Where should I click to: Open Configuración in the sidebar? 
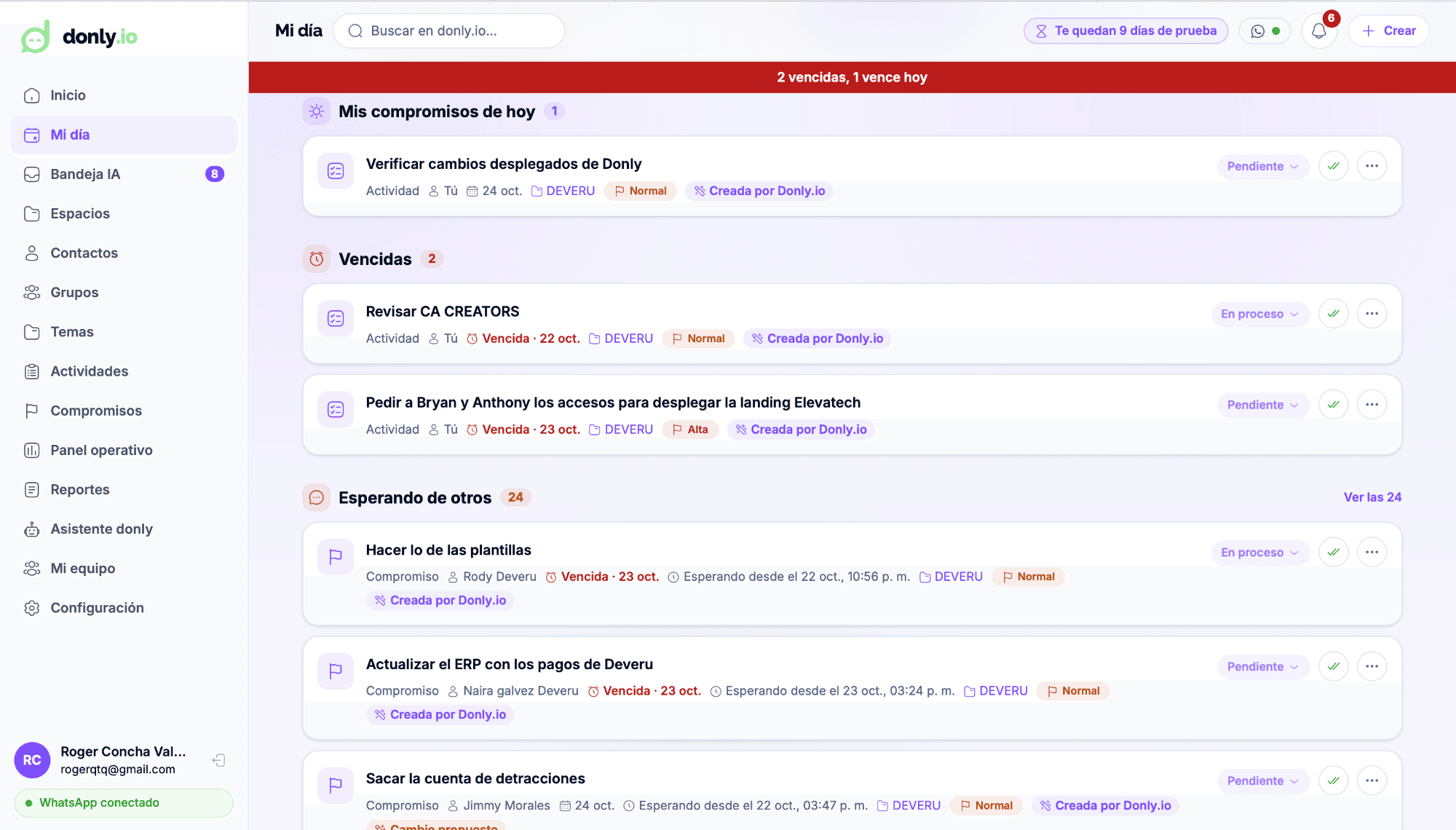tap(124, 607)
